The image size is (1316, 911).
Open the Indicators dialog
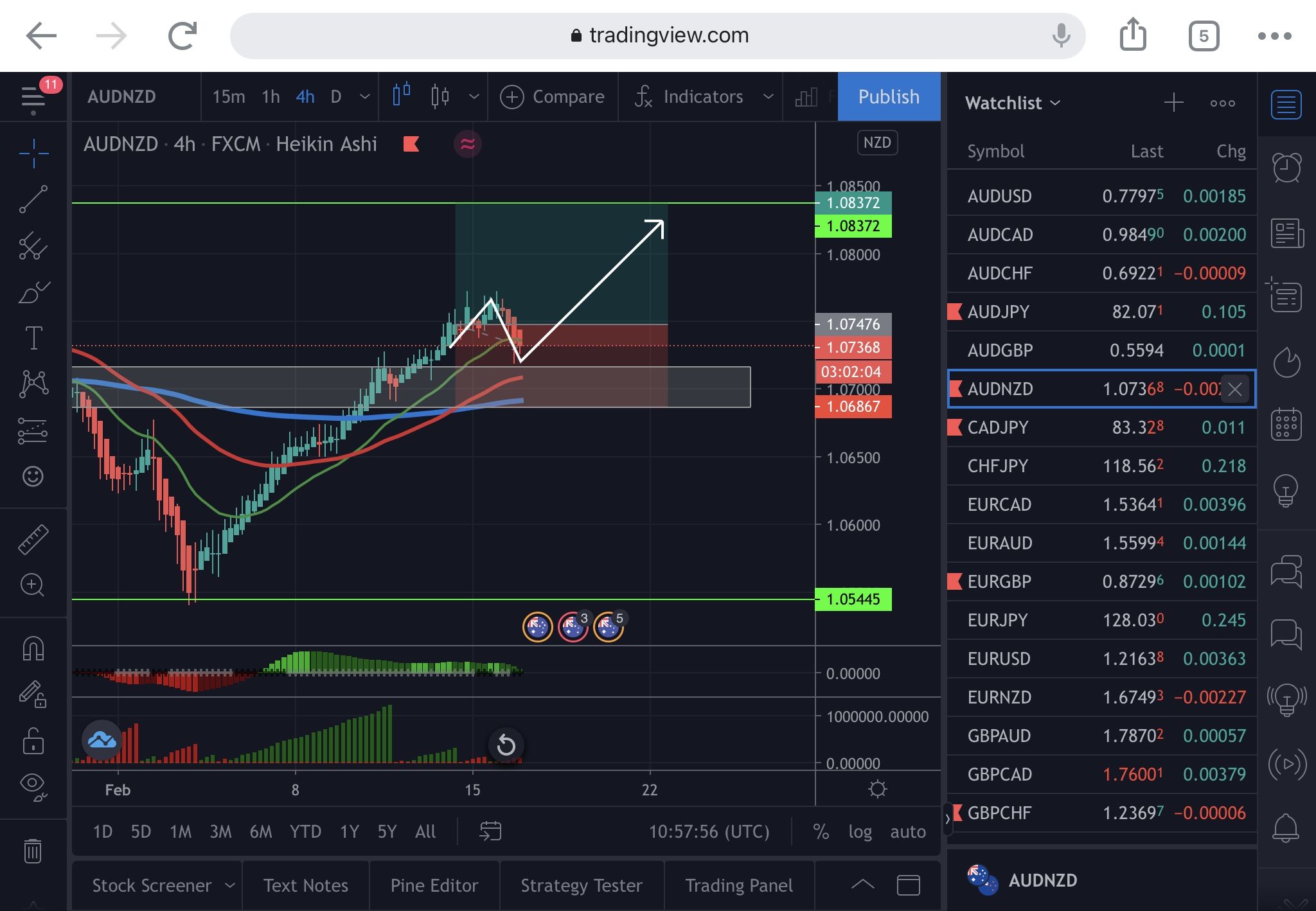coord(689,97)
